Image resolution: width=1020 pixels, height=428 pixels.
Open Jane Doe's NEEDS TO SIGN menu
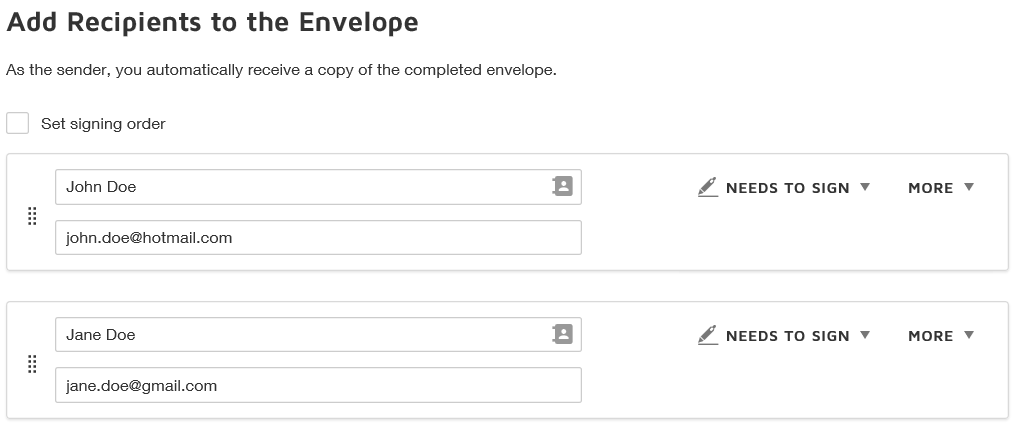[x=787, y=336]
